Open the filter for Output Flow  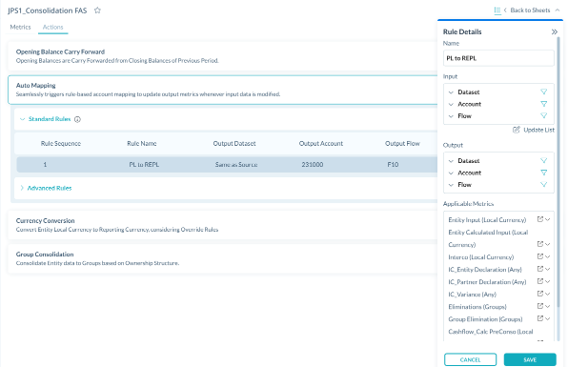543,185
